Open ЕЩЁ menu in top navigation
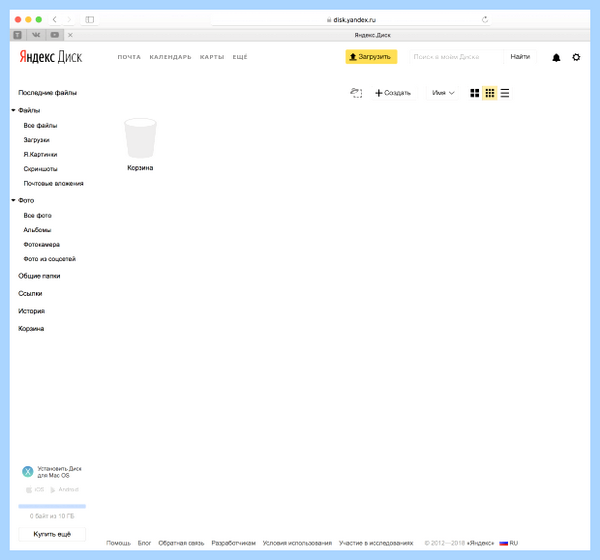 pyautogui.click(x=240, y=57)
